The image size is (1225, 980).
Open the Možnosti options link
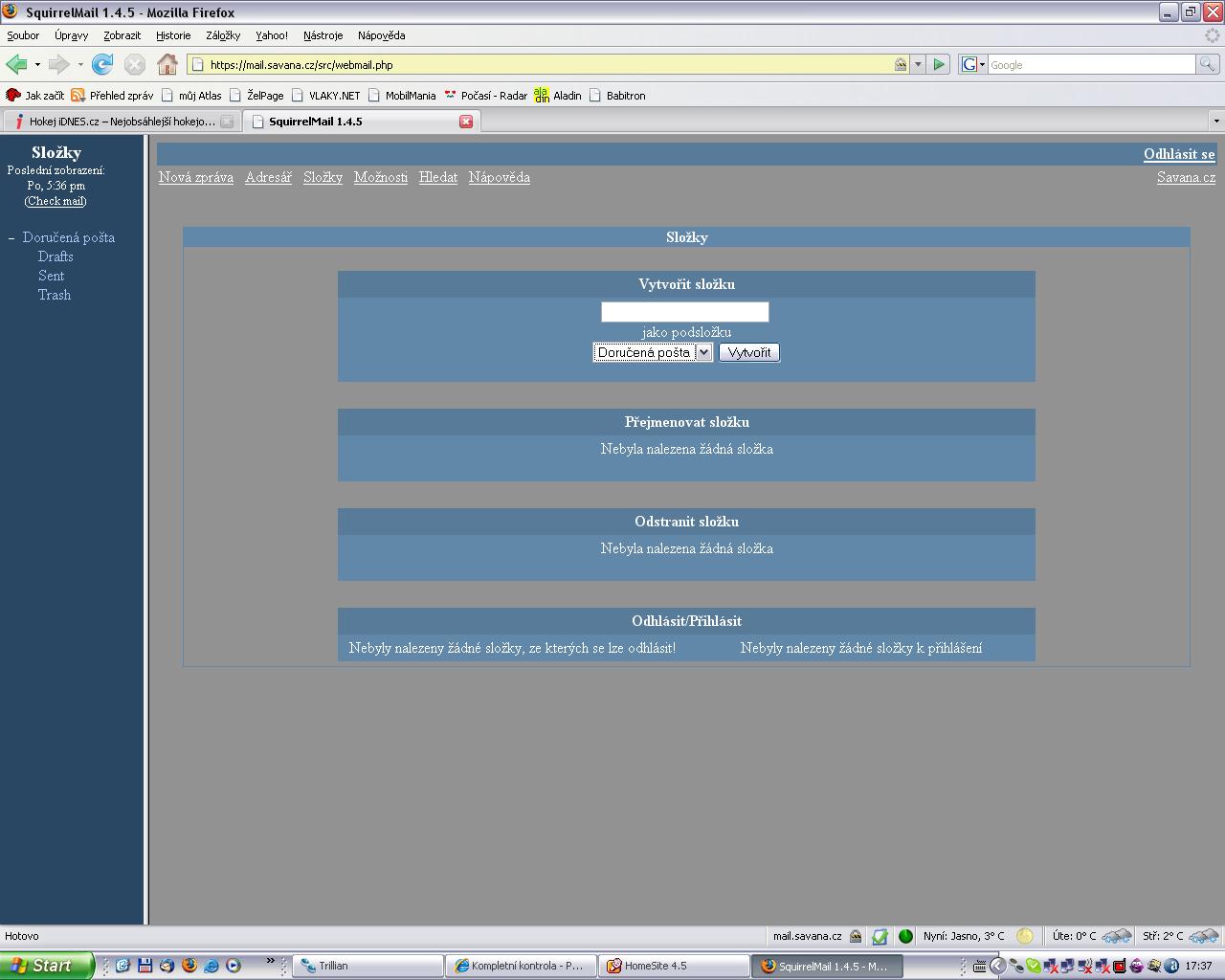pyautogui.click(x=381, y=177)
